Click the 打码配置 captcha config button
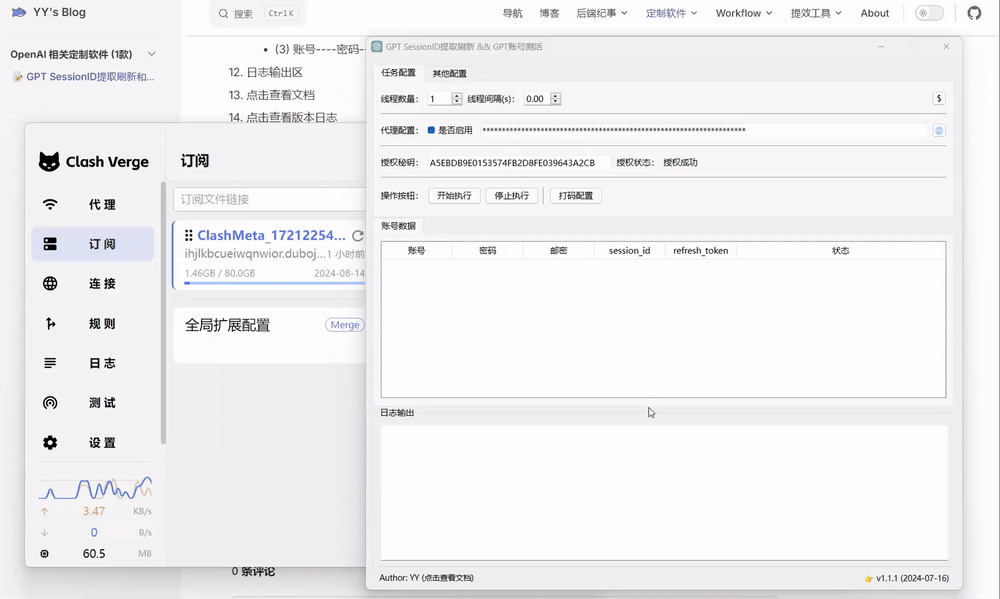Viewport: 1000px width, 599px height. point(575,196)
